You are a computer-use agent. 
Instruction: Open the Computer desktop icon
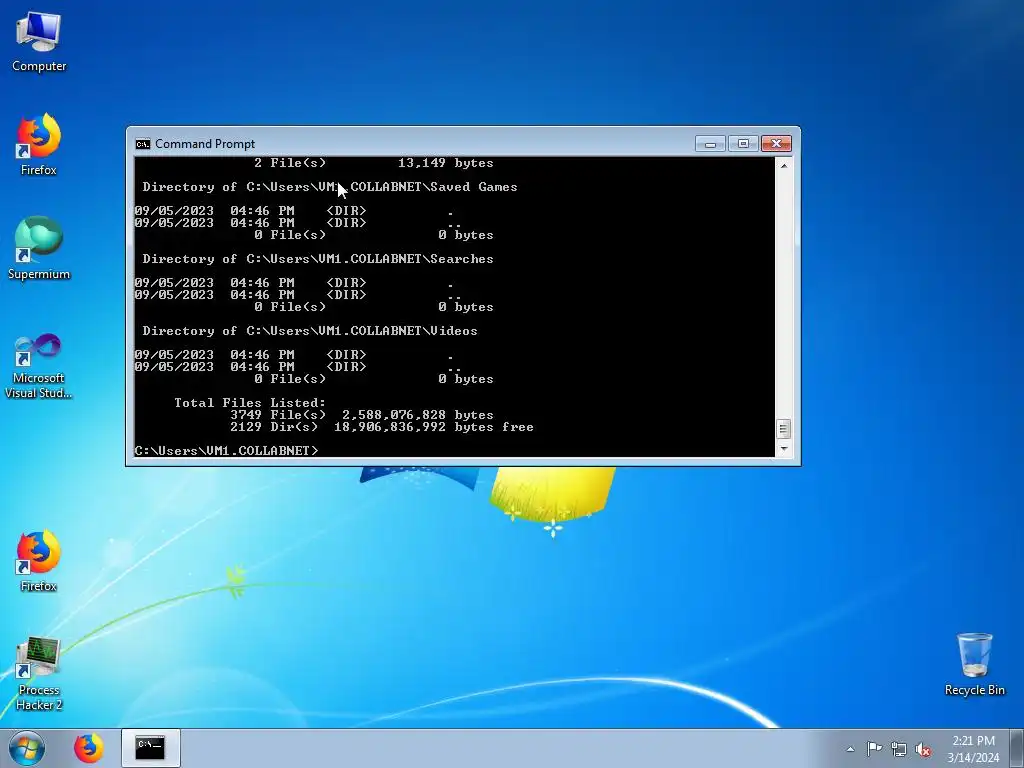39,42
